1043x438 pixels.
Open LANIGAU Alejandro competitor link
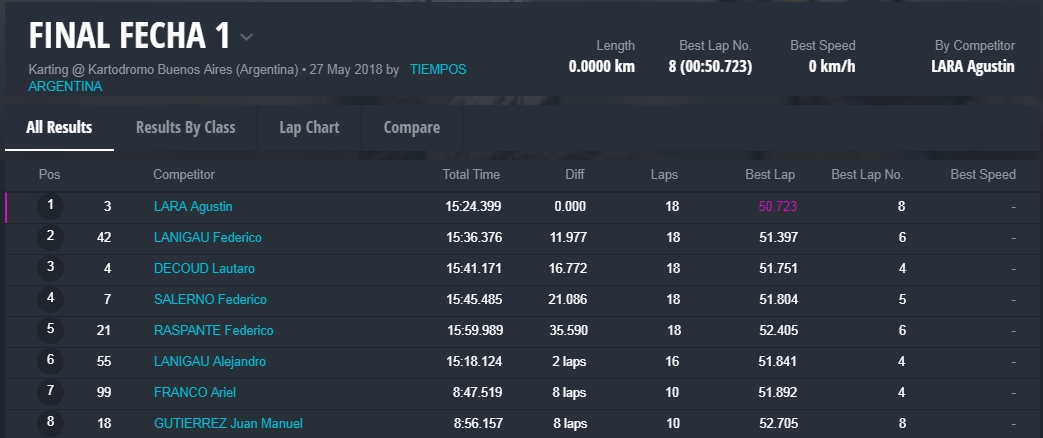click(x=209, y=362)
